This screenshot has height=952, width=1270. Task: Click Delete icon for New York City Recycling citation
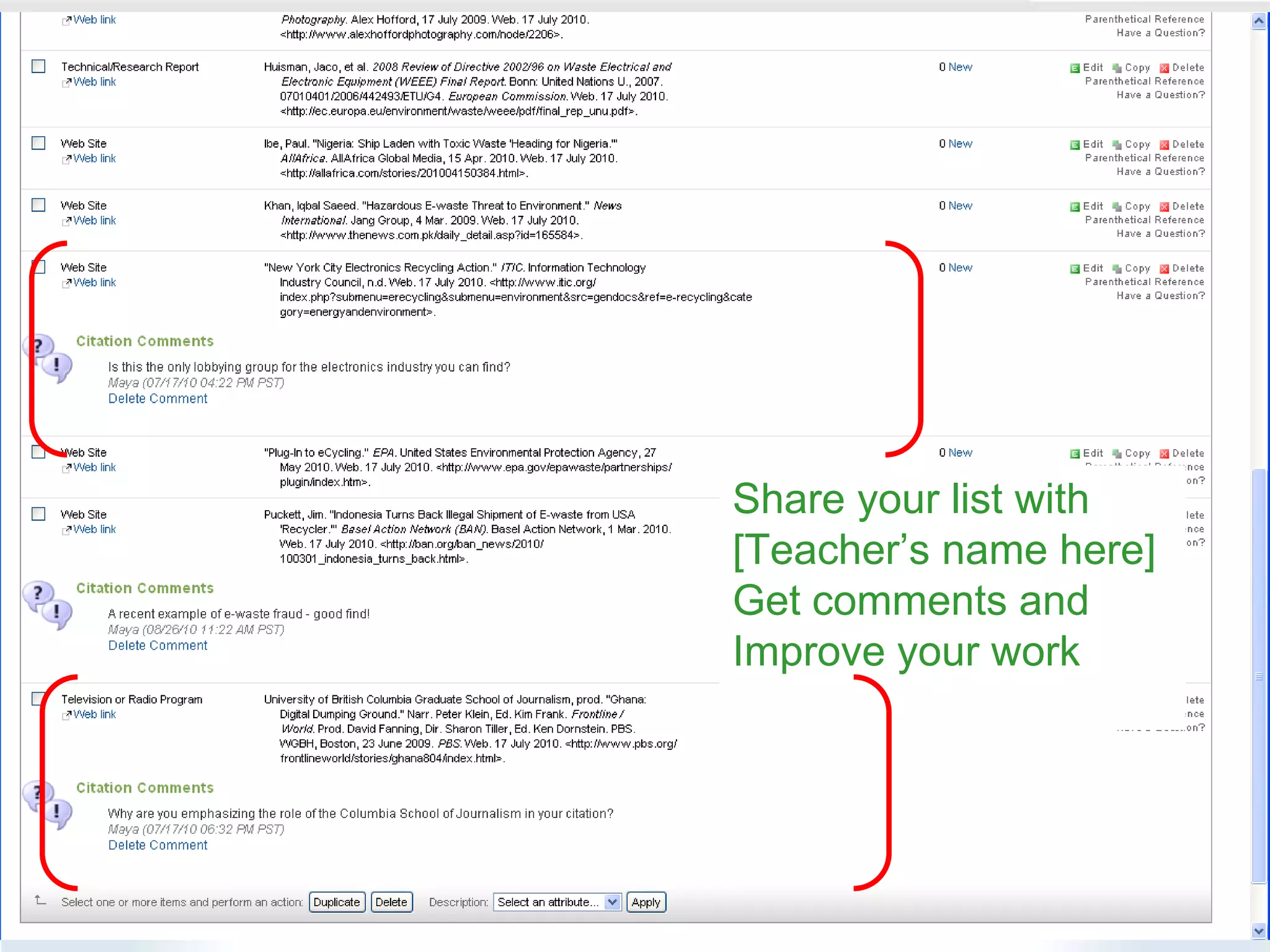pyautogui.click(x=1165, y=269)
